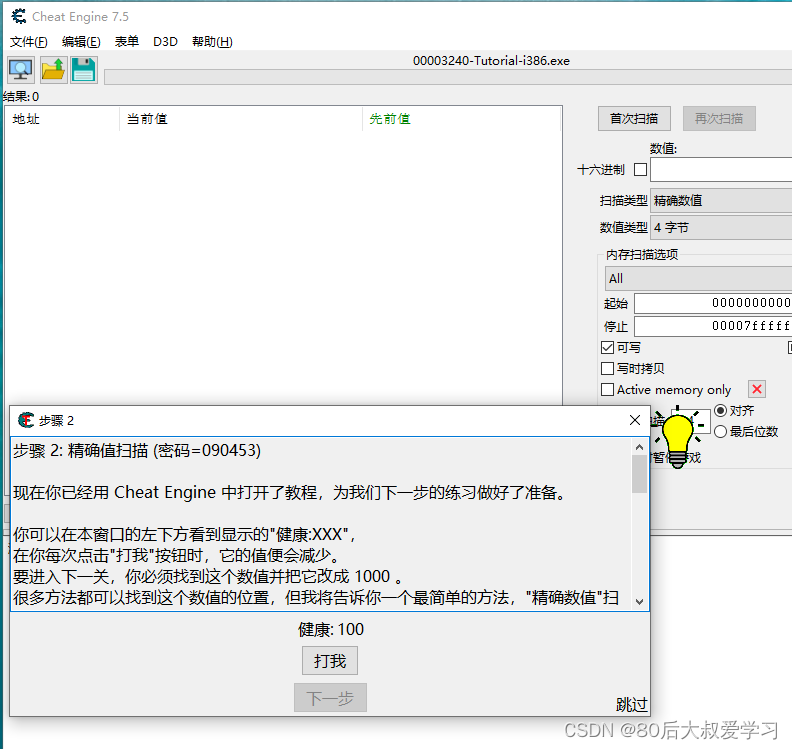Open the 数值类型 dropdown showing 4 字节

[721, 227]
